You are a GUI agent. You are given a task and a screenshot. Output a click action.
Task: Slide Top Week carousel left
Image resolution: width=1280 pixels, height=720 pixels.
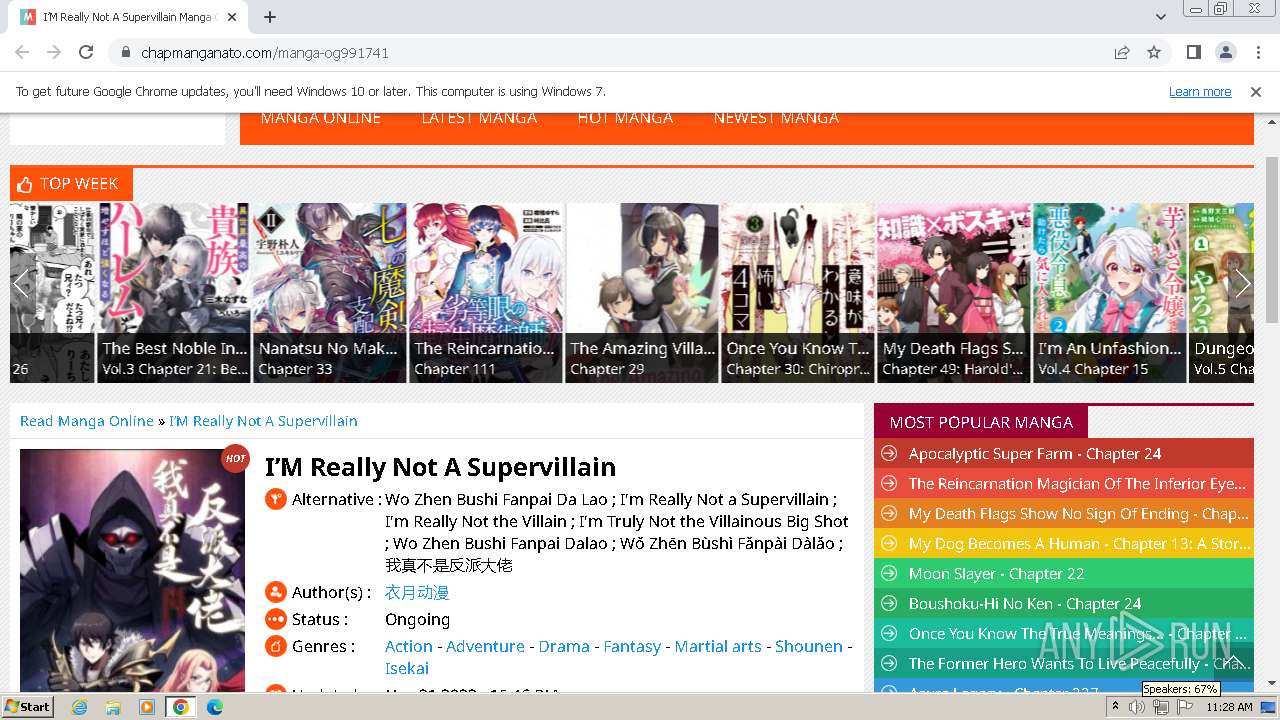point(22,283)
